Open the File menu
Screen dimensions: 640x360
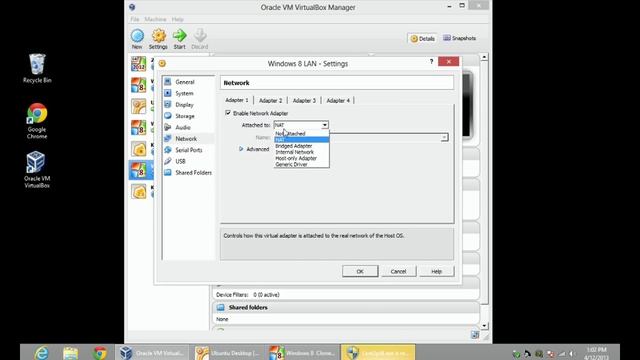pyautogui.click(x=135, y=19)
